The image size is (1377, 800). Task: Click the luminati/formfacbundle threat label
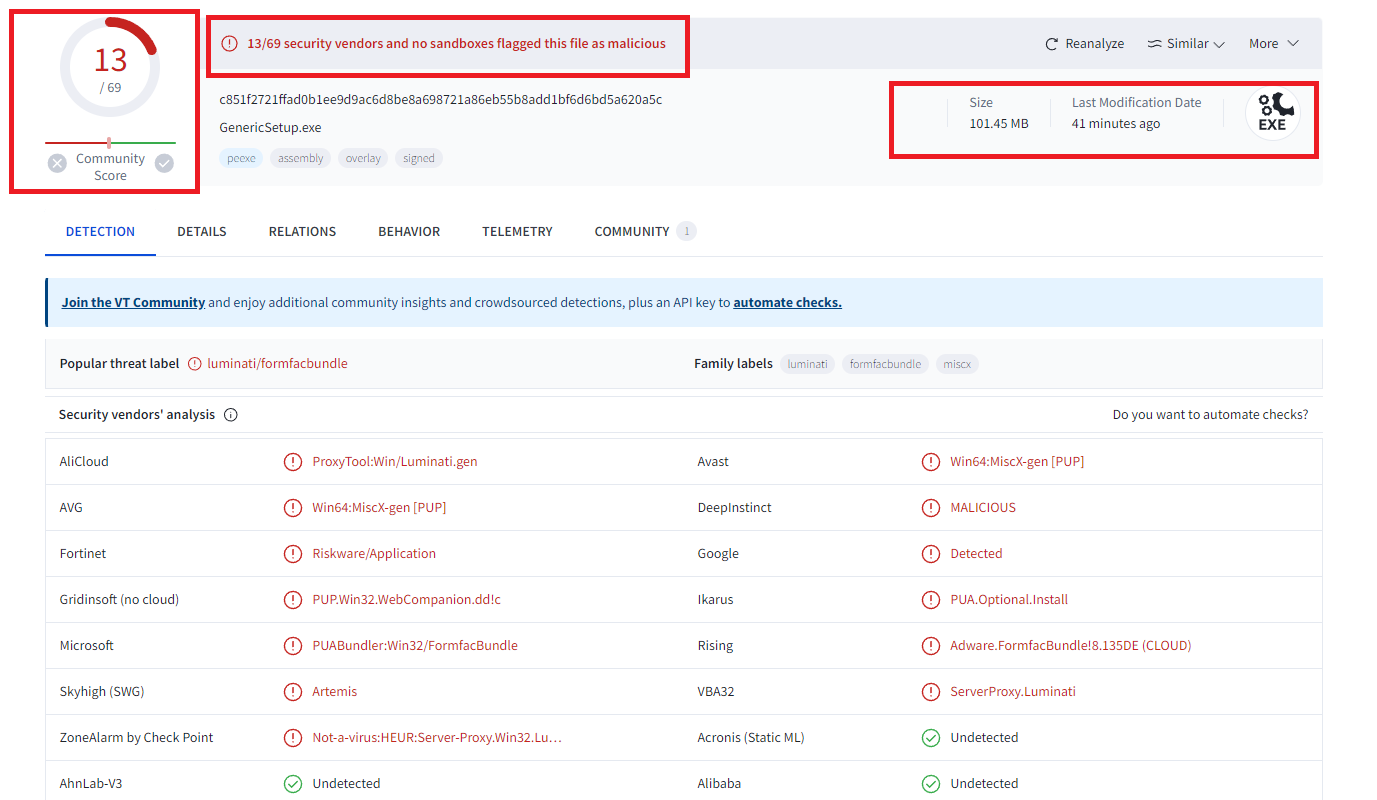coord(277,364)
